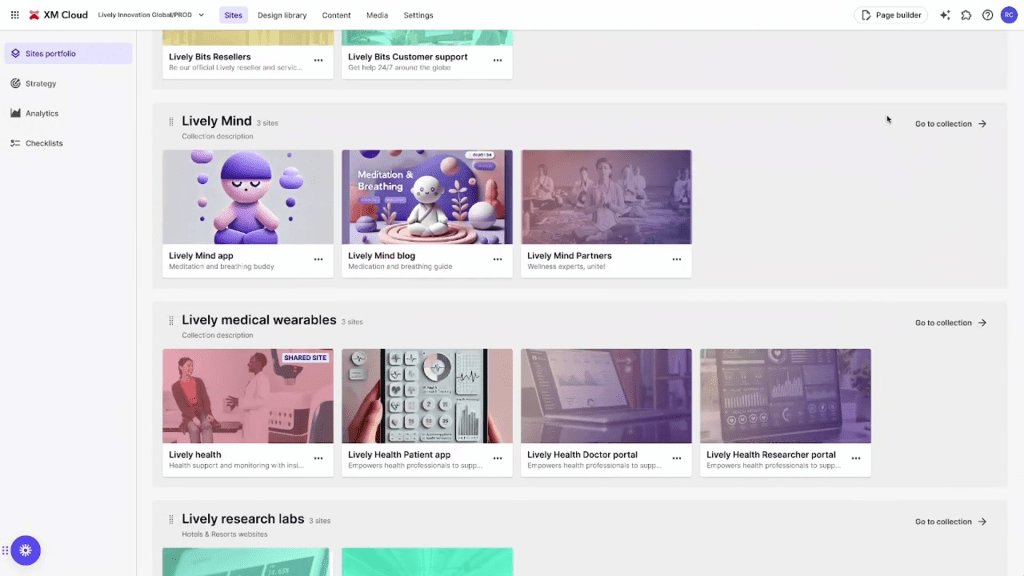The width and height of the screenshot is (1024, 576).
Task: Open Lively Innovation Global/PROD environment dropdown
Action: [151, 15]
